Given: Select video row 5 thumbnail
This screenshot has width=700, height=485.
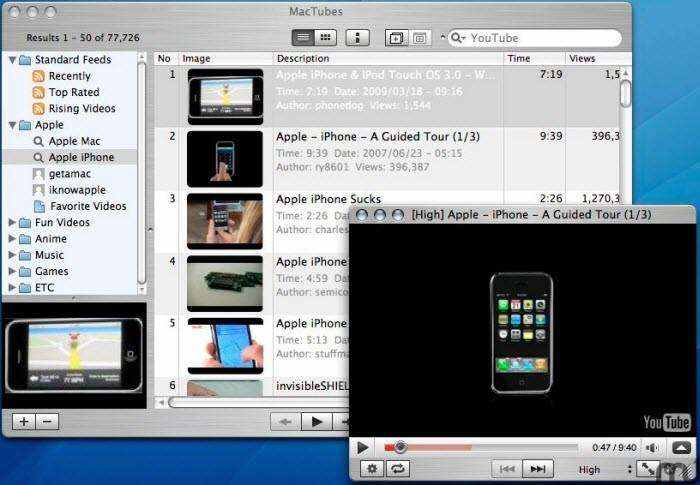Looking at the screenshot, I should pyautogui.click(x=225, y=346).
